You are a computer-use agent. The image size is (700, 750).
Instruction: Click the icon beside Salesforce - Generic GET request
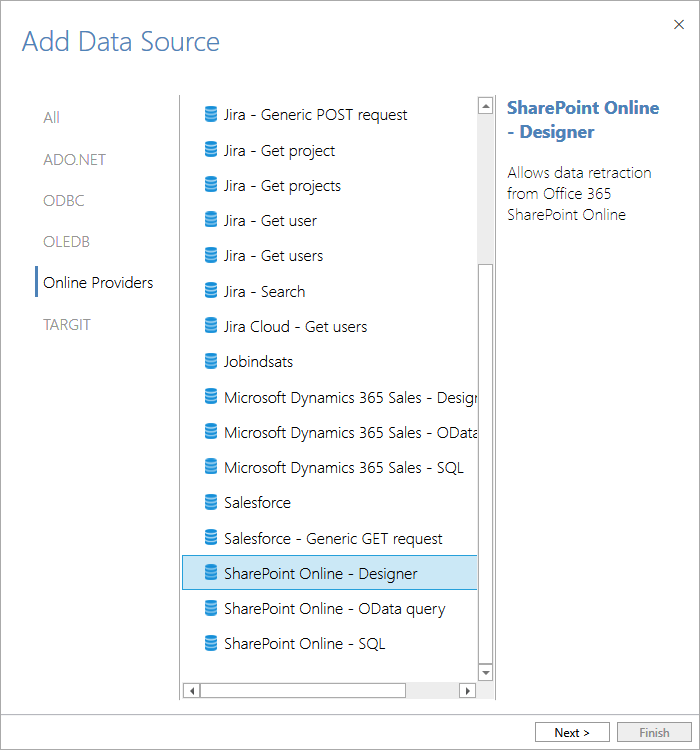click(x=211, y=538)
